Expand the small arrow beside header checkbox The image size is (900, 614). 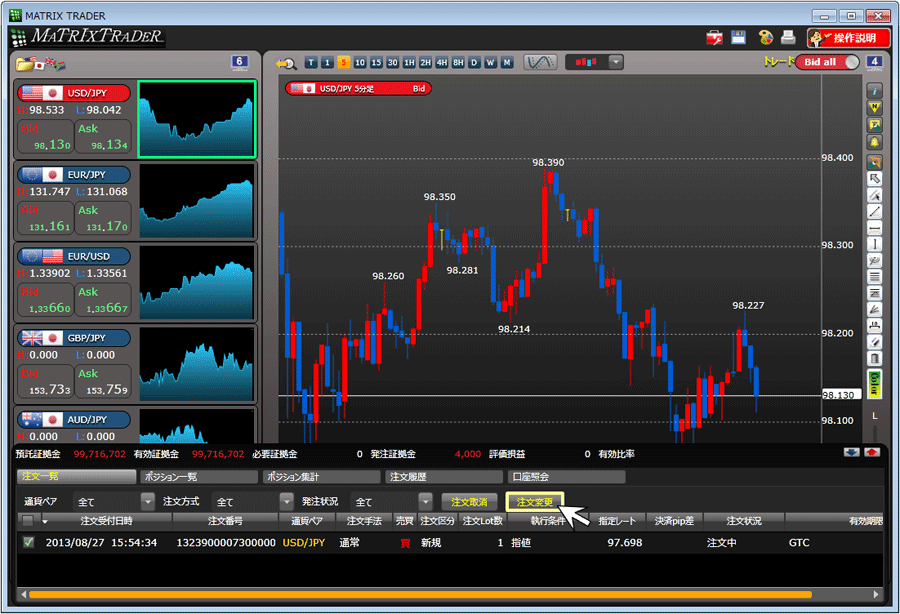pyautogui.click(x=44, y=521)
